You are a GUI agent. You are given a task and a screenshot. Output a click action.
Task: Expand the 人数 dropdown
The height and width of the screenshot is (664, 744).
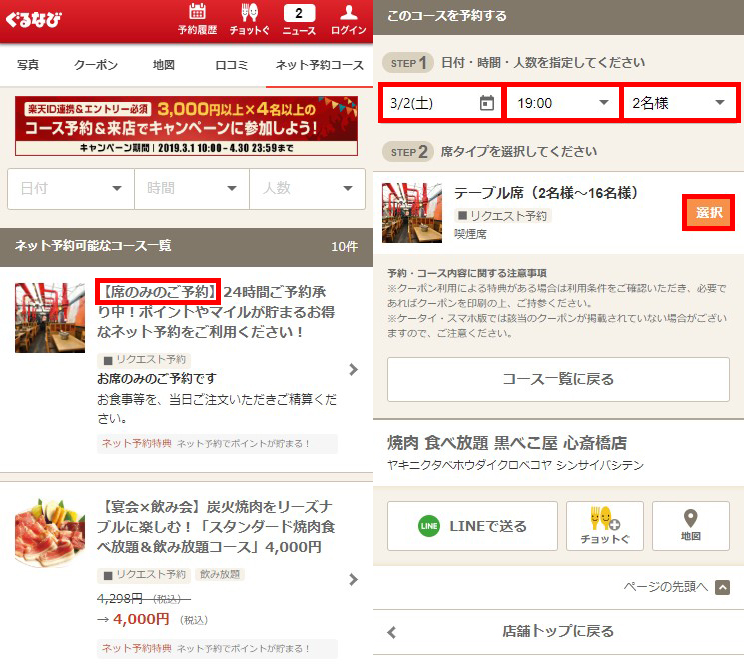click(x=307, y=188)
